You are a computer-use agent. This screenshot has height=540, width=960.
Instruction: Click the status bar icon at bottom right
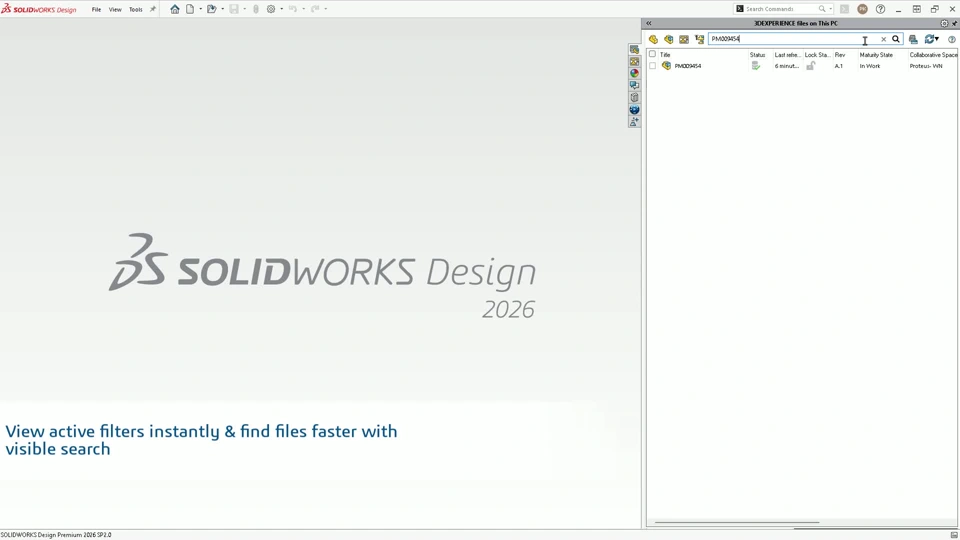(x=954, y=535)
